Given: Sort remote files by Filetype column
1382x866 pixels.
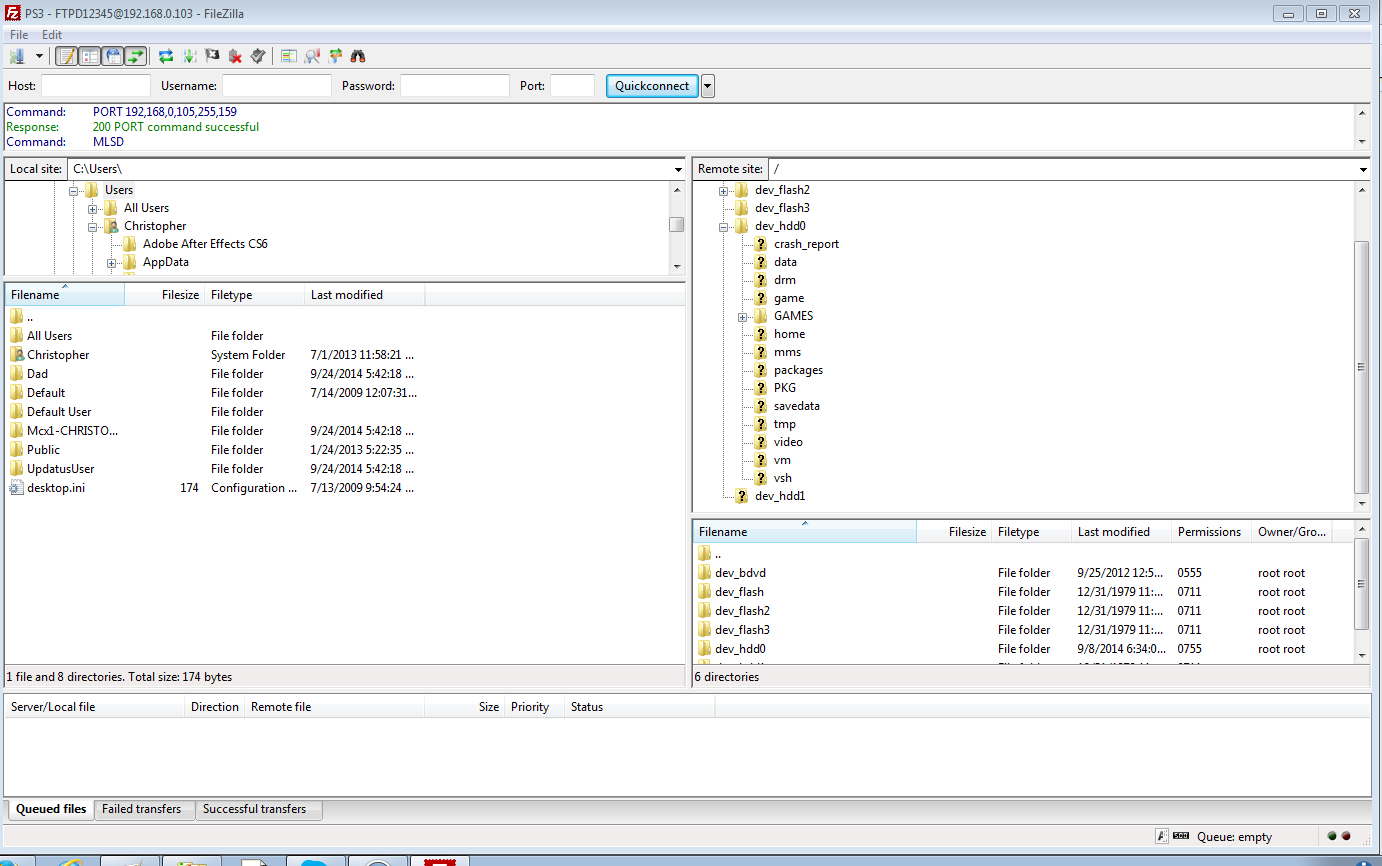Looking at the screenshot, I should (x=1032, y=532).
